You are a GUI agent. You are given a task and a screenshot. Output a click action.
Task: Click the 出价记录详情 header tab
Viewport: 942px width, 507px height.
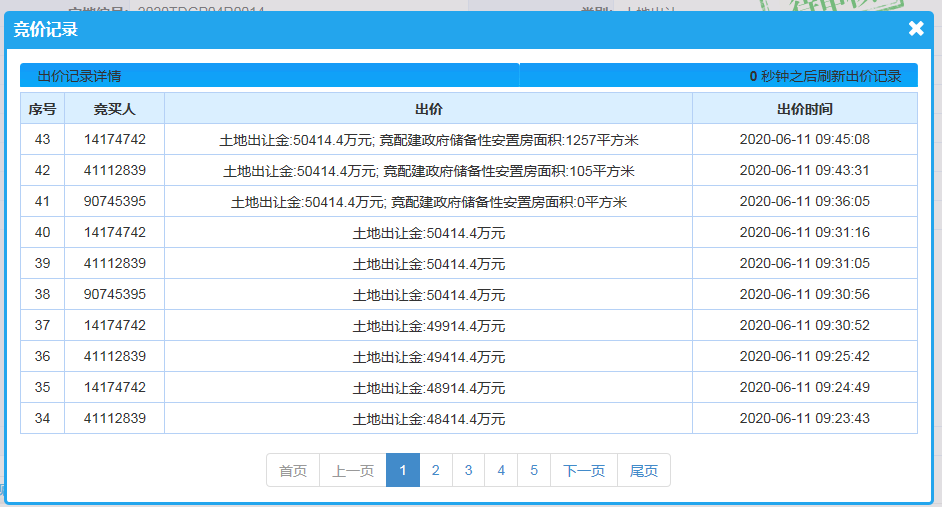point(79,76)
